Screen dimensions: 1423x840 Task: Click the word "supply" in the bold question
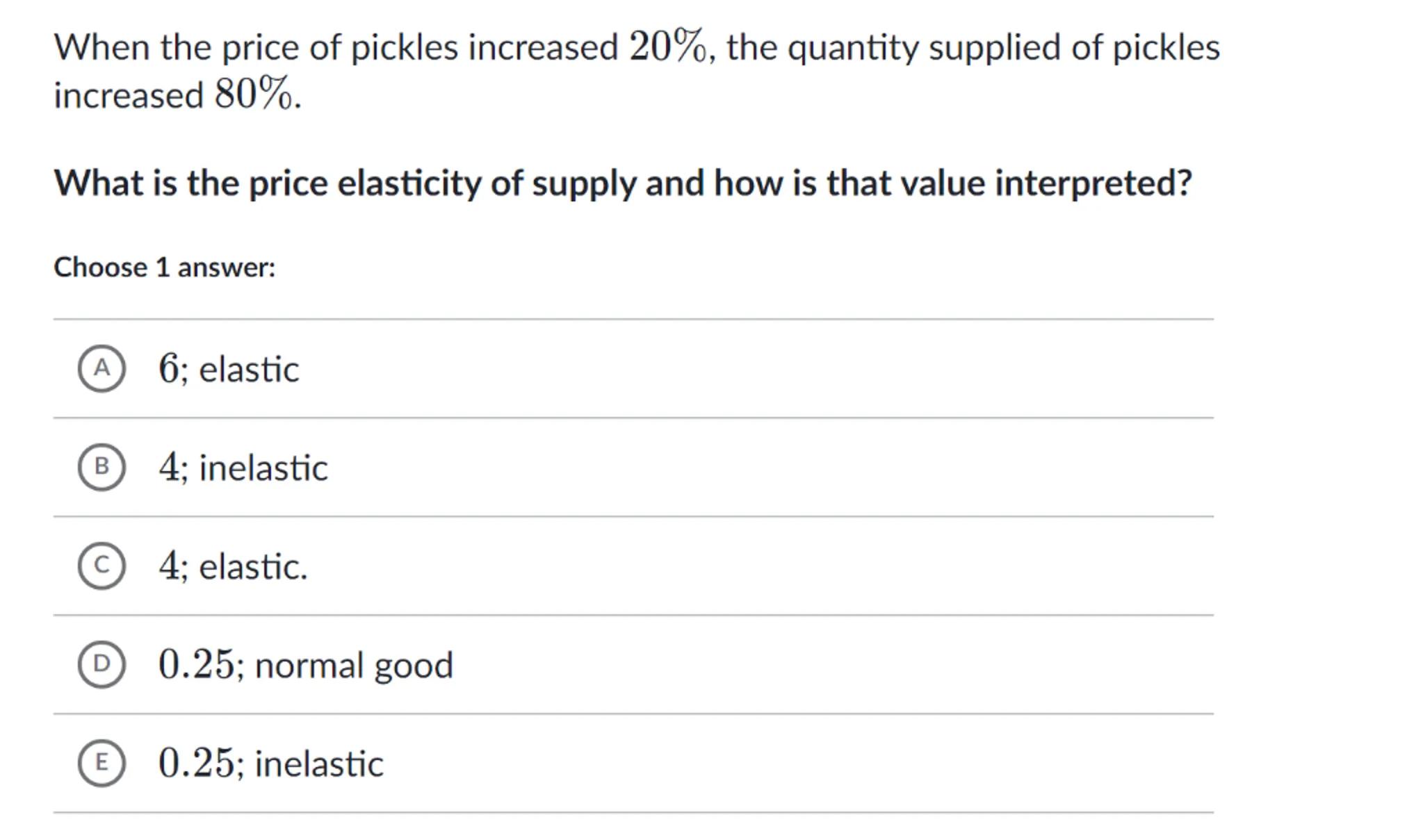[x=584, y=185]
